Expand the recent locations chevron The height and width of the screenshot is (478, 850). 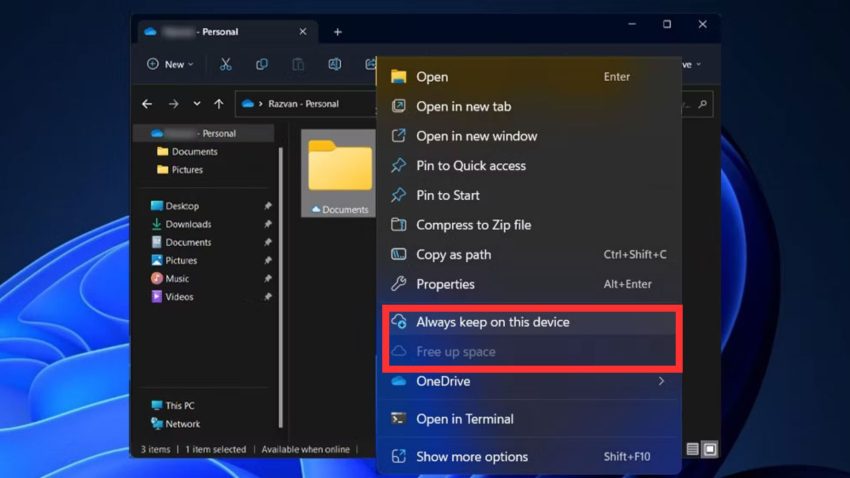pyautogui.click(x=196, y=104)
